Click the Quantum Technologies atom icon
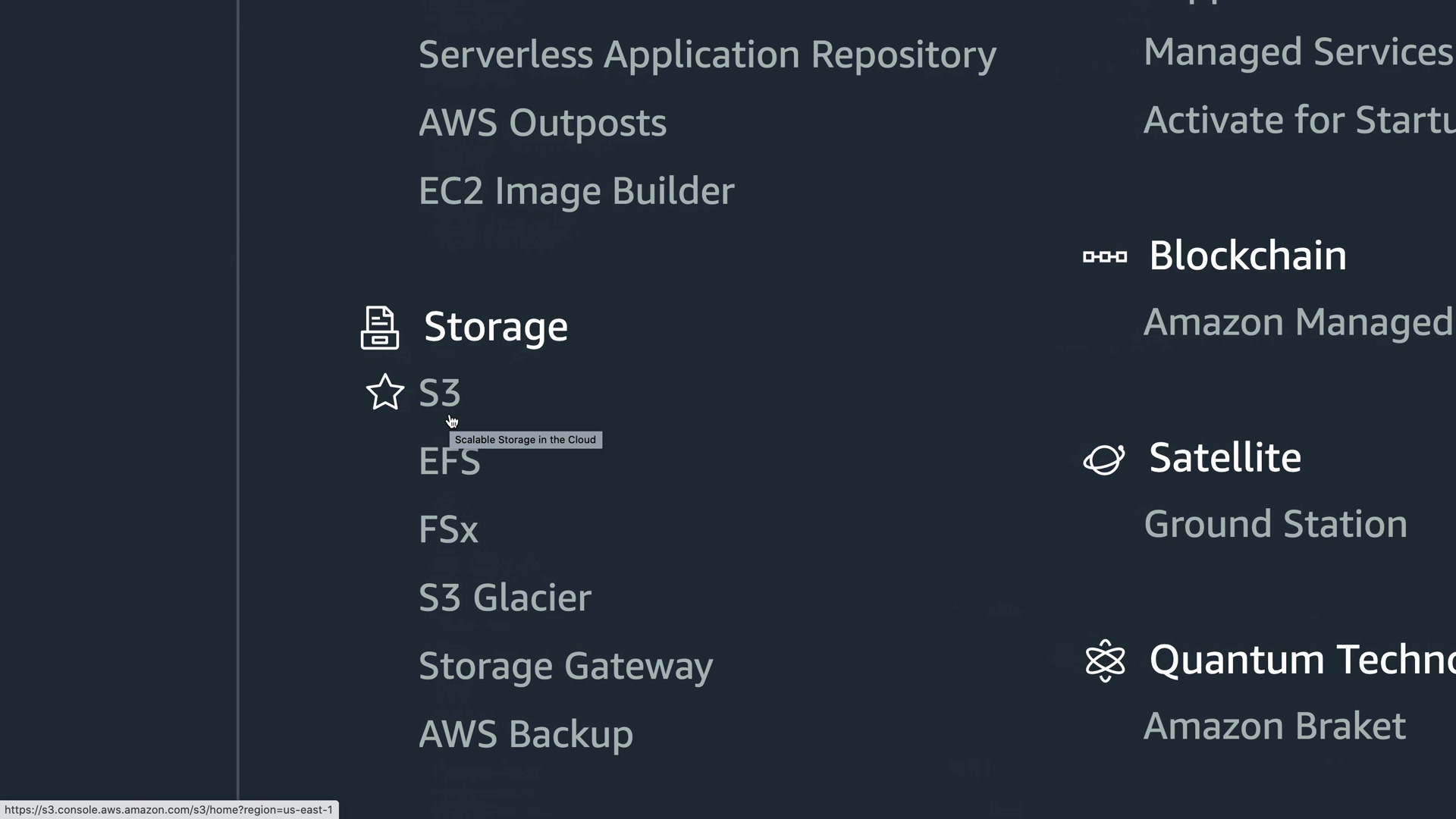Screen dimensions: 1456x819 (x=1105, y=661)
